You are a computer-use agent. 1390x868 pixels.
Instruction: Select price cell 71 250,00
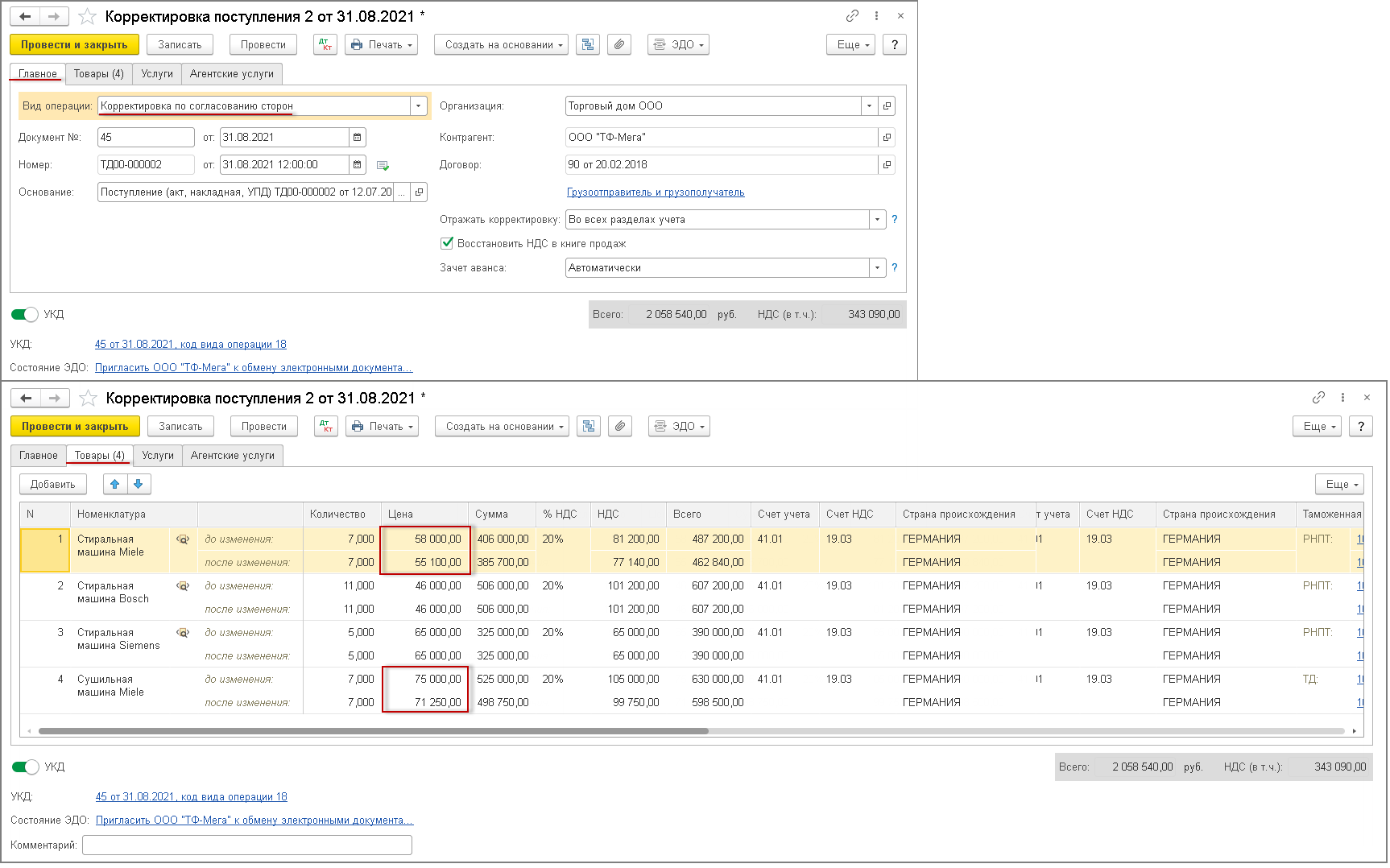(x=425, y=702)
